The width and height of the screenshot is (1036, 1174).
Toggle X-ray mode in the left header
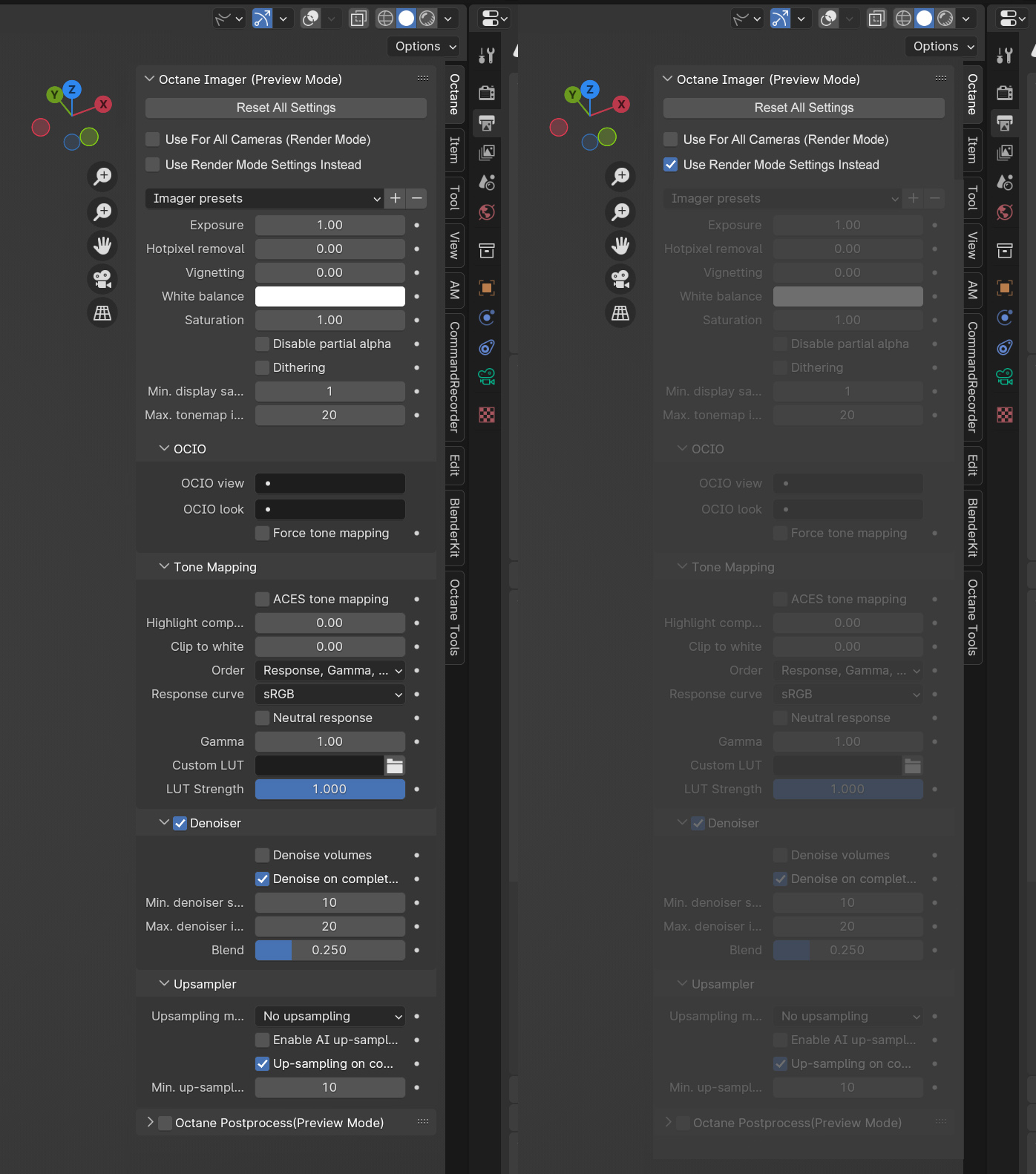point(358,19)
